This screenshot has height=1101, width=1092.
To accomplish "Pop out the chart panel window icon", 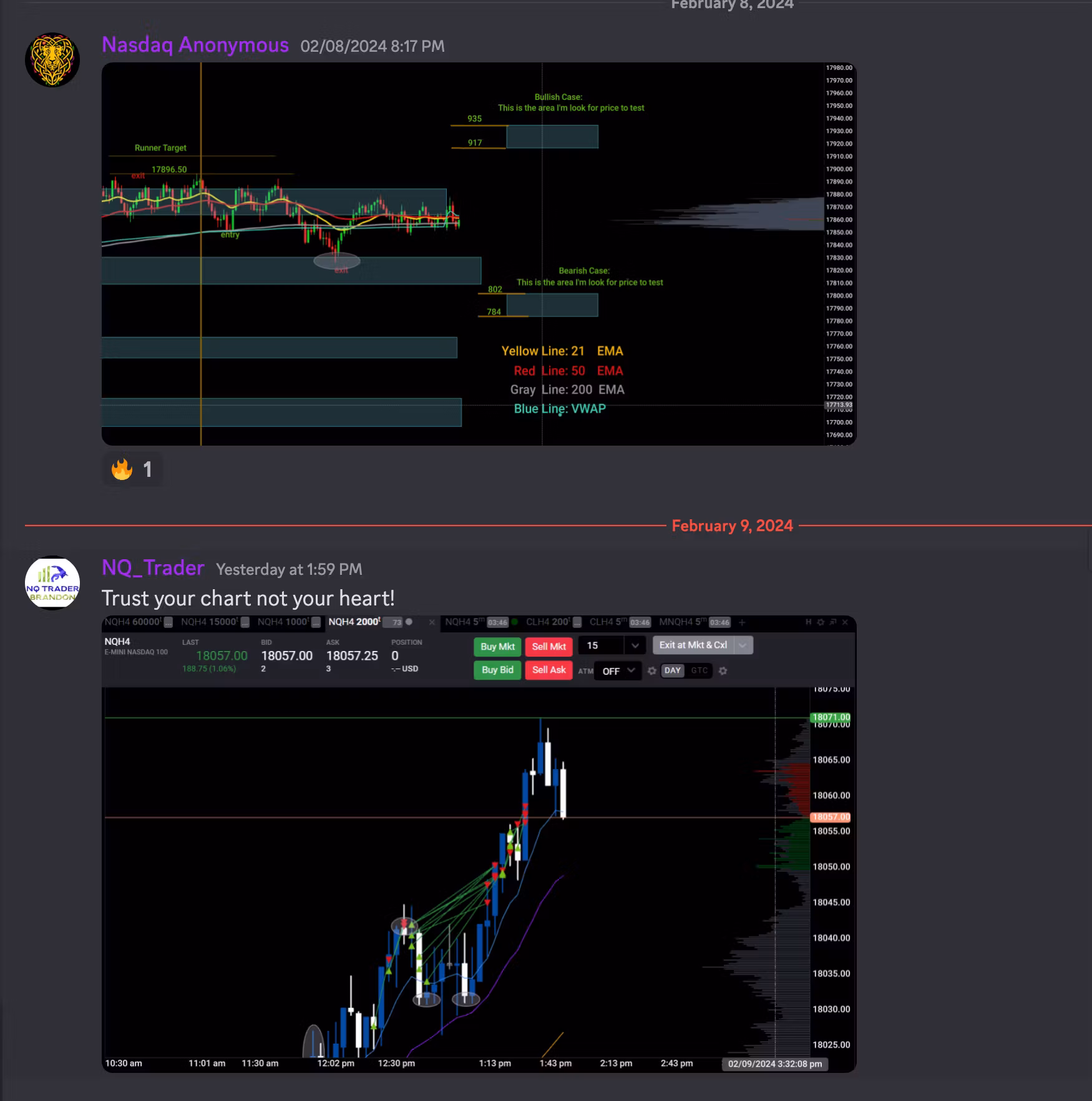I will click(833, 622).
